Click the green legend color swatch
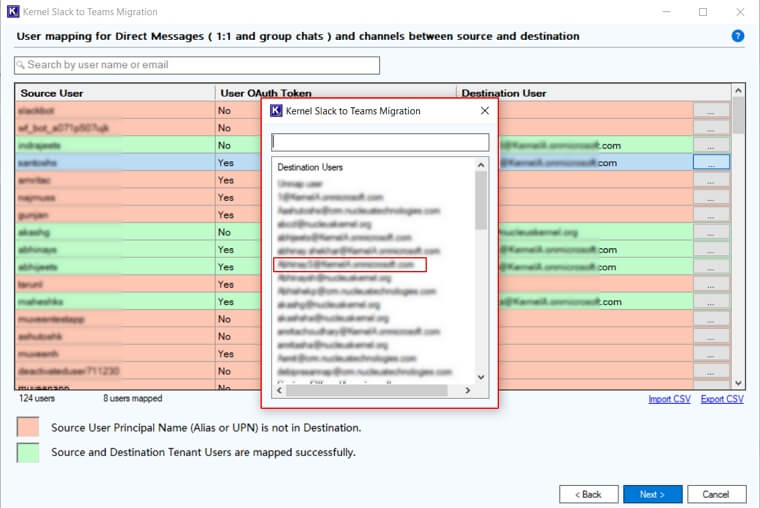Screen dimensions: 760x508 (28, 452)
